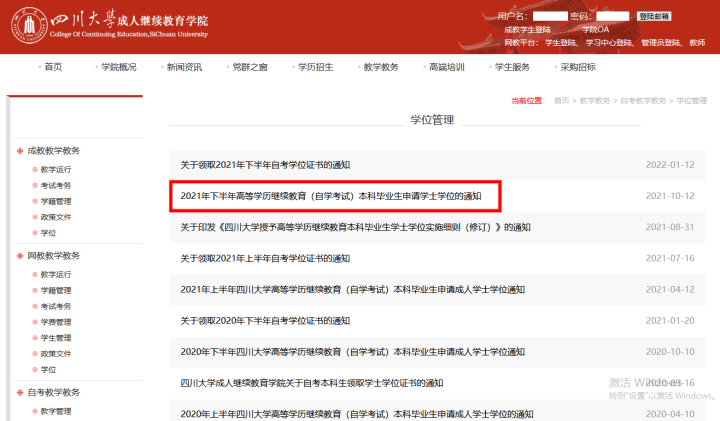The width and height of the screenshot is (720, 421).
Task: Open 教学运行 under 网教教学教务
Action: 56,275
